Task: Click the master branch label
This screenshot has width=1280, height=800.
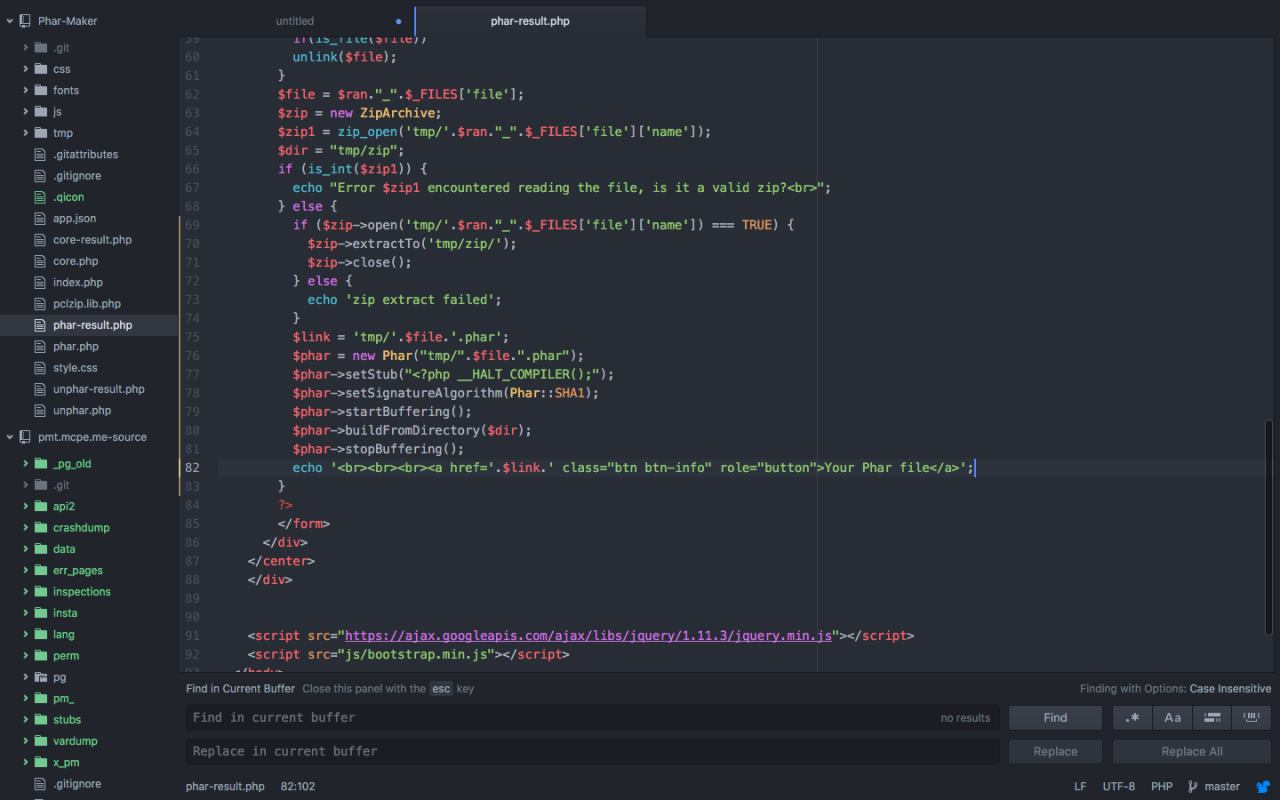Action: click(1222, 787)
